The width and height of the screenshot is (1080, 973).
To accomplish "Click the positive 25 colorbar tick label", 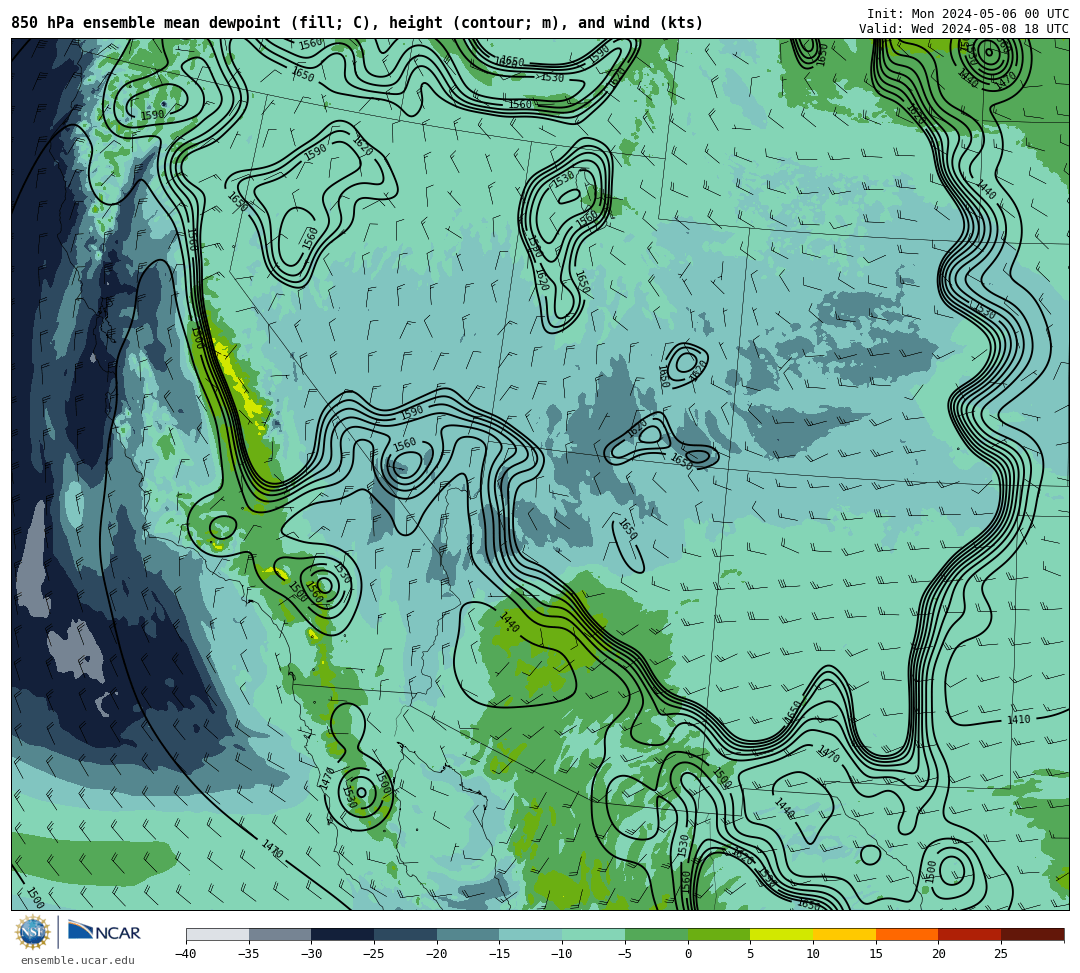I will [1001, 954].
